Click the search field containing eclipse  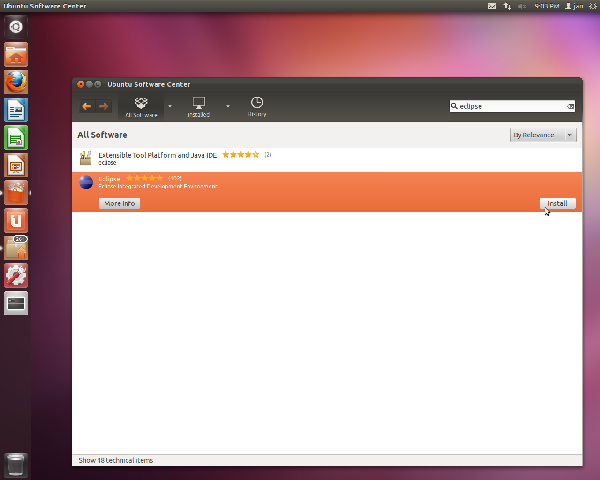coord(512,106)
